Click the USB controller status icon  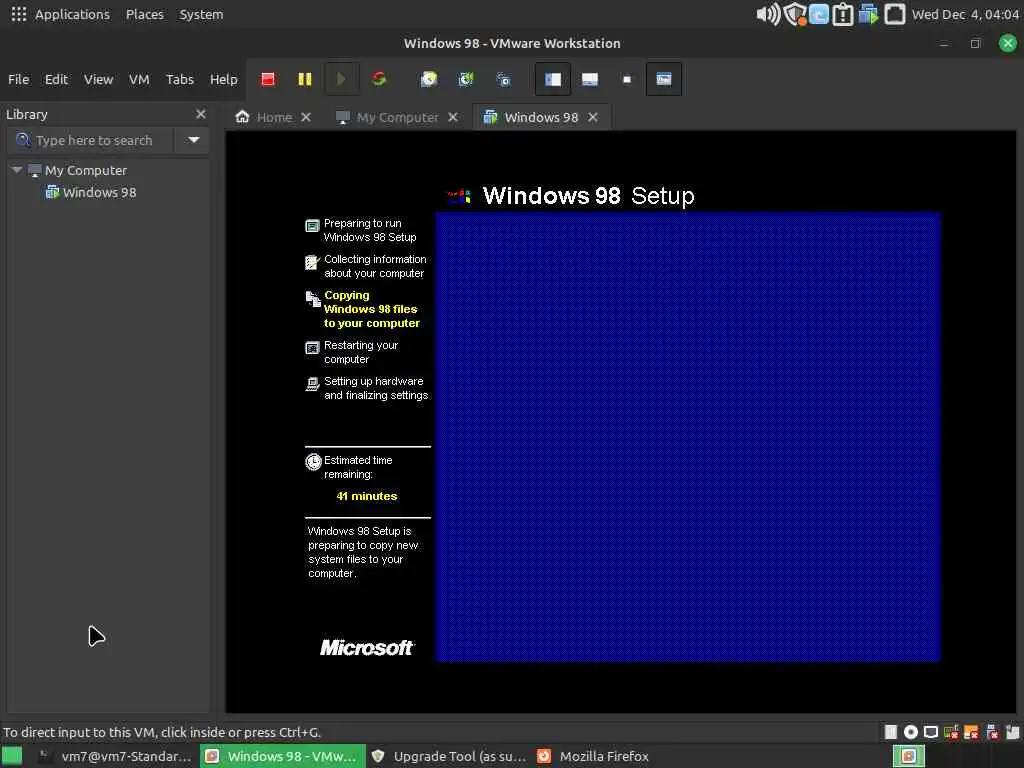pos(992,732)
